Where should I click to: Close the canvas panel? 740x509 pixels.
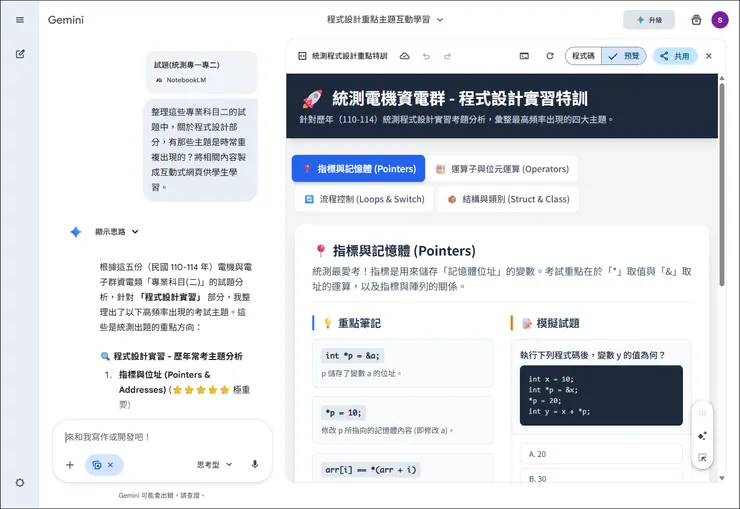point(708,56)
